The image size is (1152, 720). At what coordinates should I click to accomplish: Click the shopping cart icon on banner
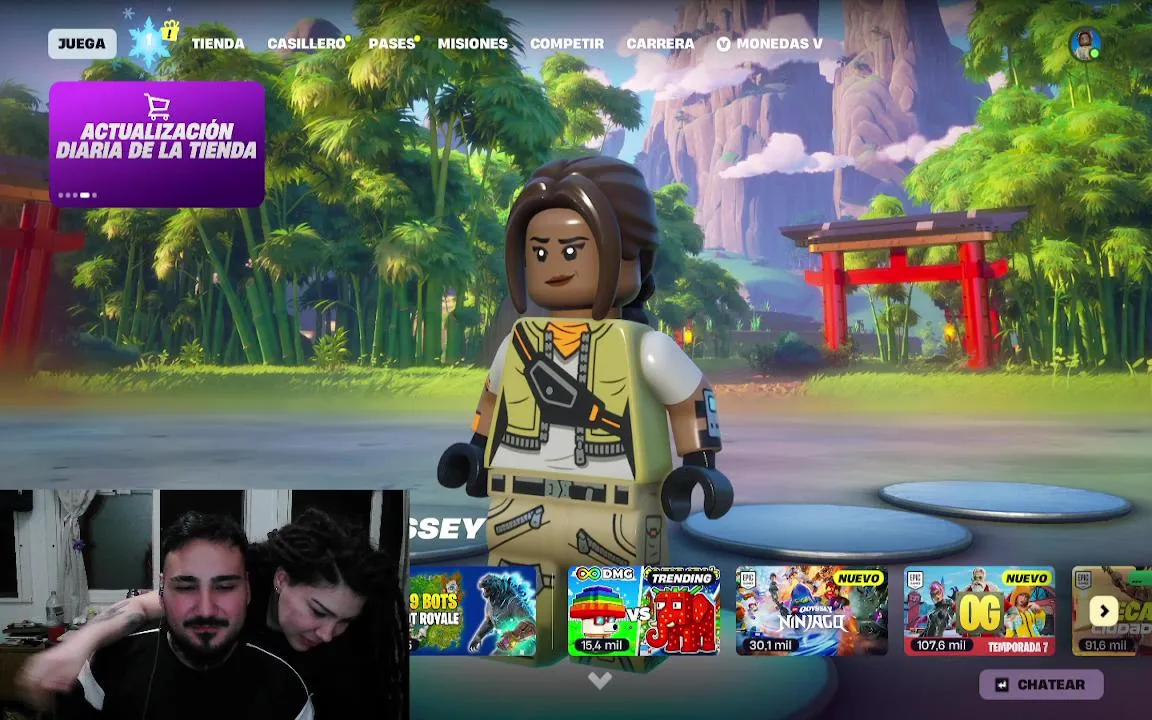coord(157,107)
